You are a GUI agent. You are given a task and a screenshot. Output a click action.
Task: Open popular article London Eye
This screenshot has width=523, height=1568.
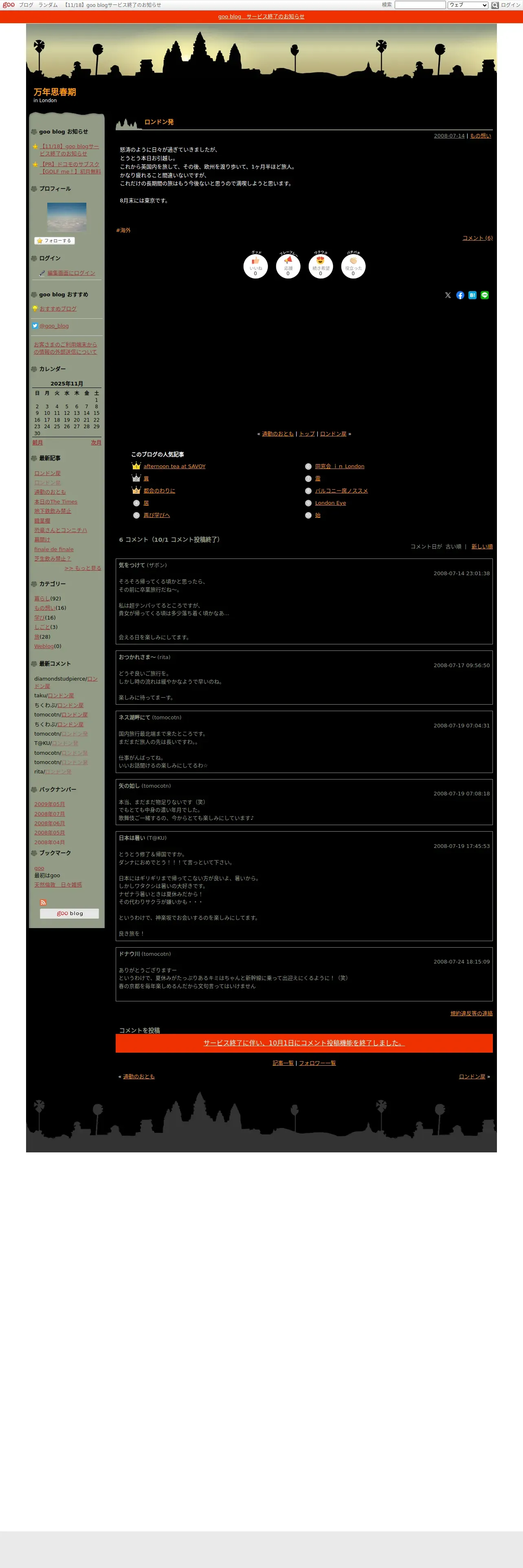[331, 503]
